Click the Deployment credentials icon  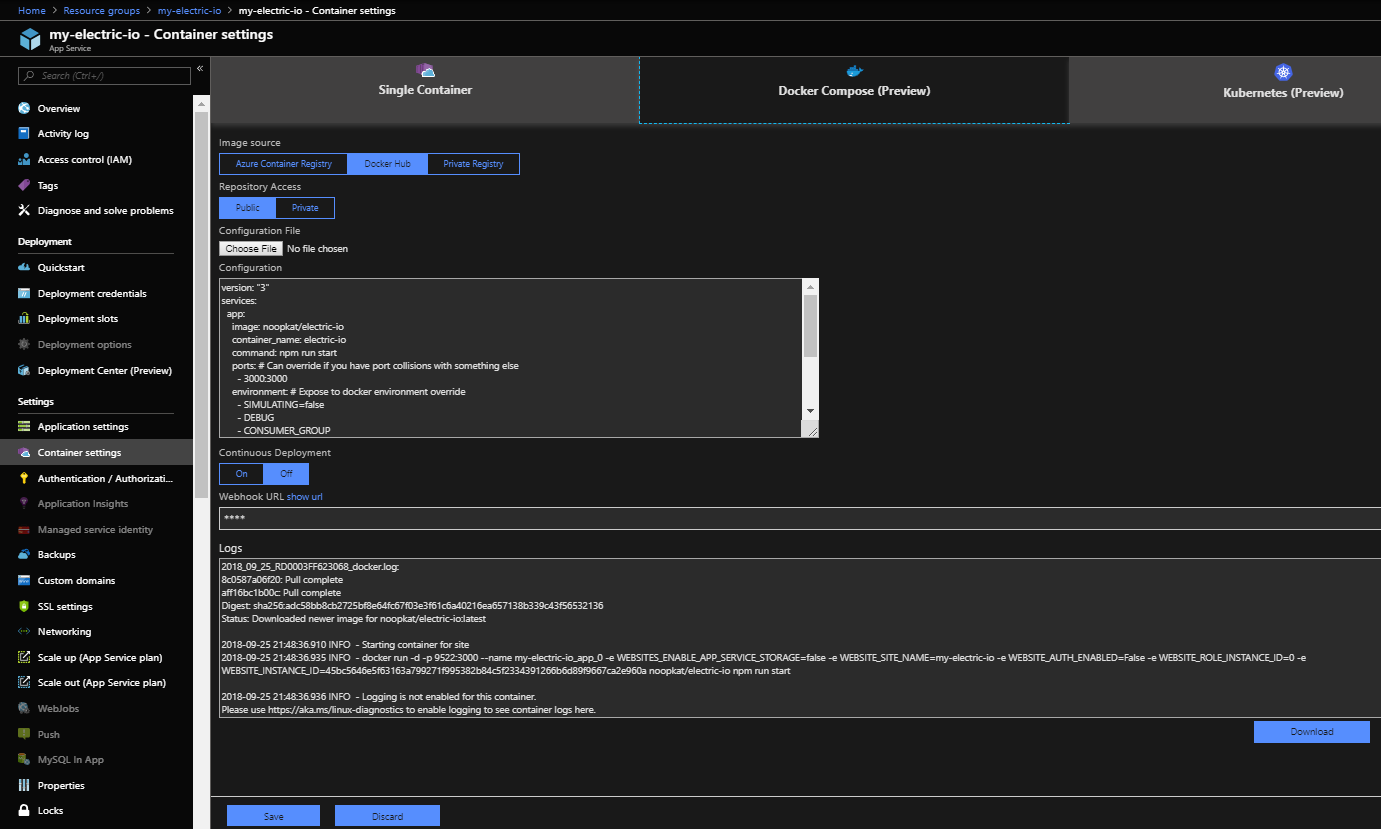24,294
